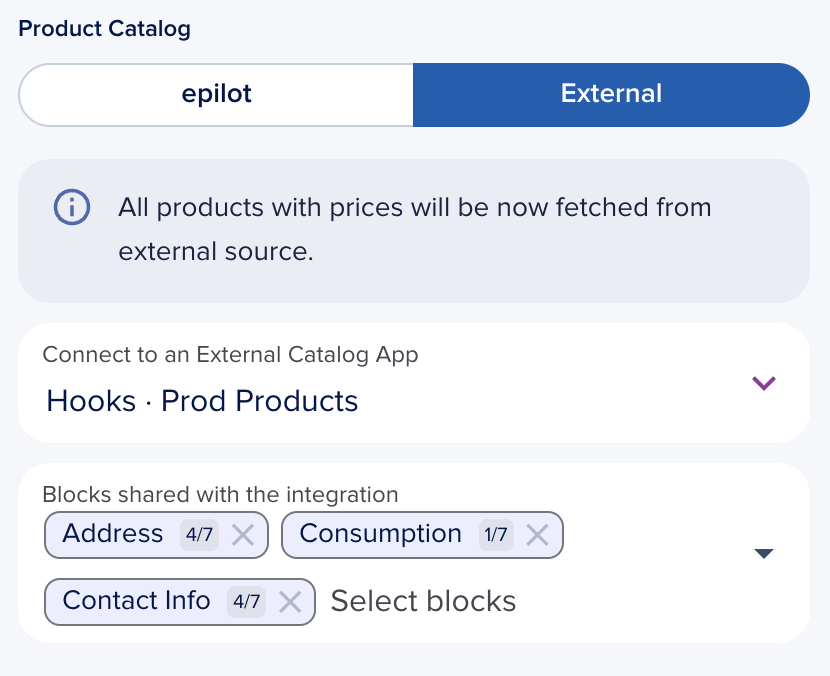Select the External catalog option
Image resolution: width=830 pixels, height=676 pixels.
[611, 95]
